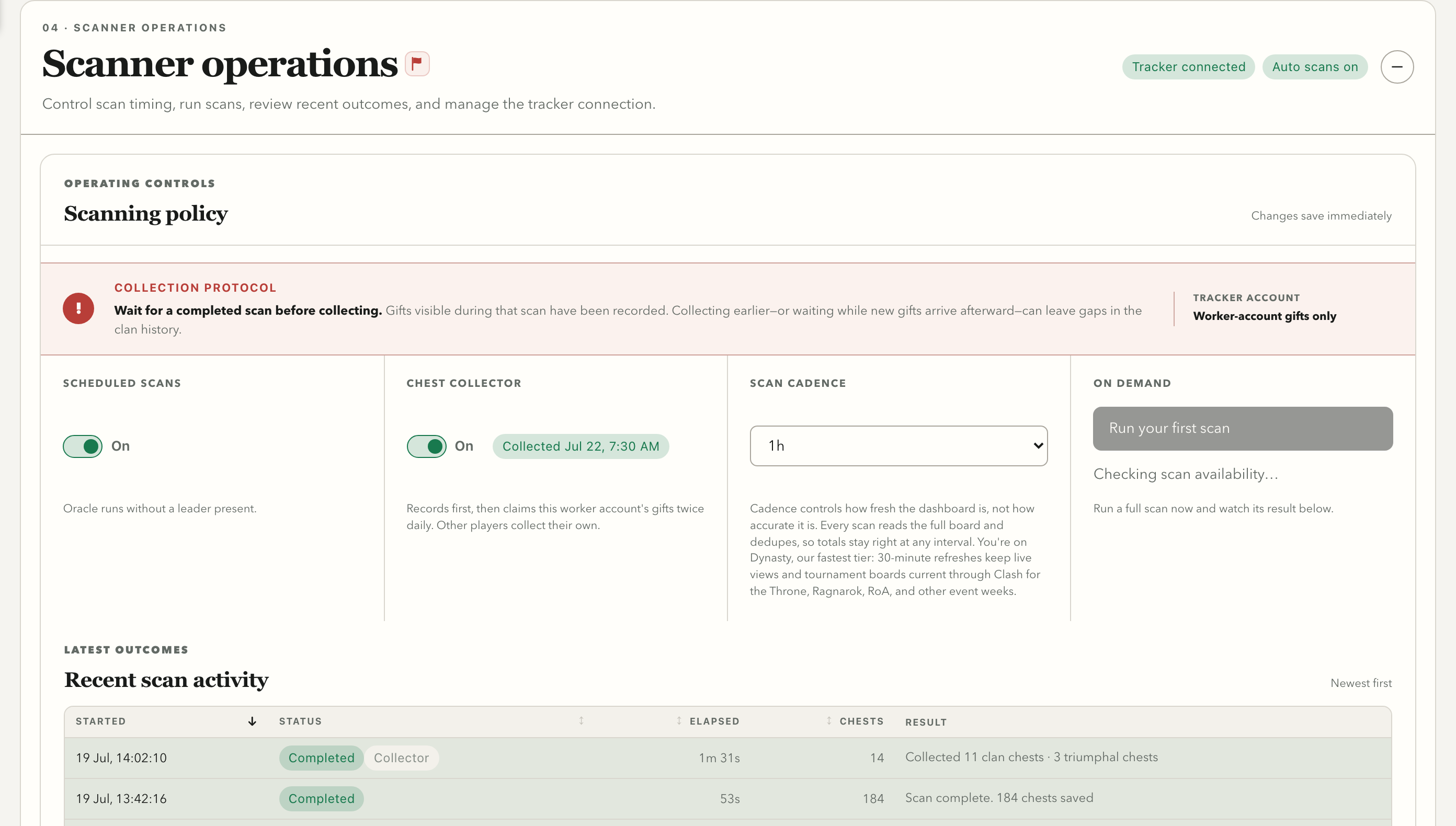Click the Scanning policy heading

[146, 214]
